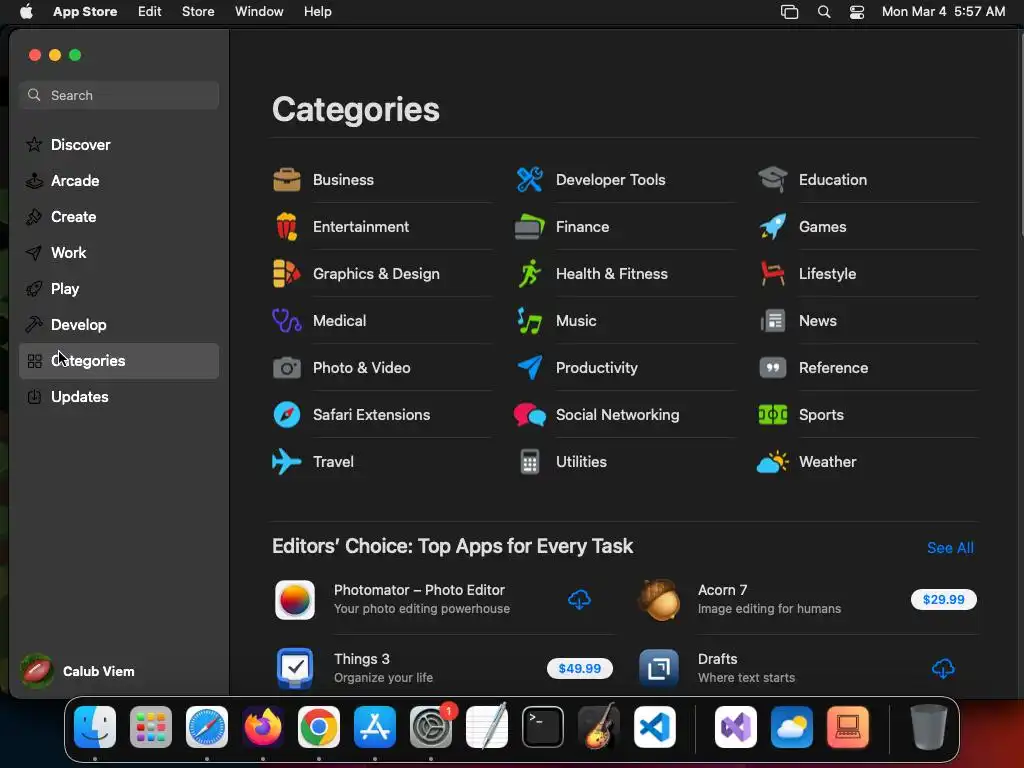Open Terminal from the Dock
The width and height of the screenshot is (1024, 768).
tap(543, 727)
